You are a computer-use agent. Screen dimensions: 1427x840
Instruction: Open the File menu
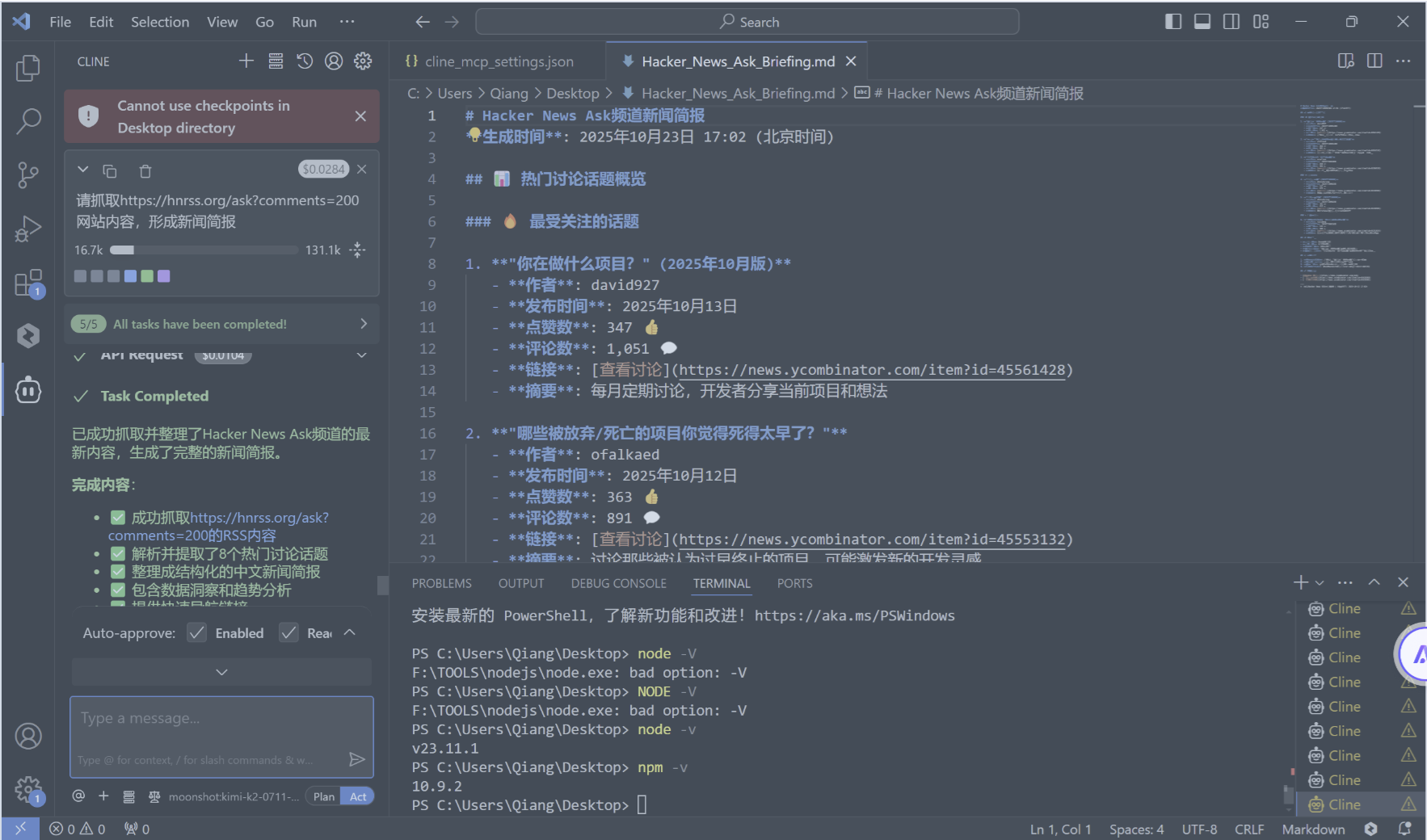coord(60,22)
